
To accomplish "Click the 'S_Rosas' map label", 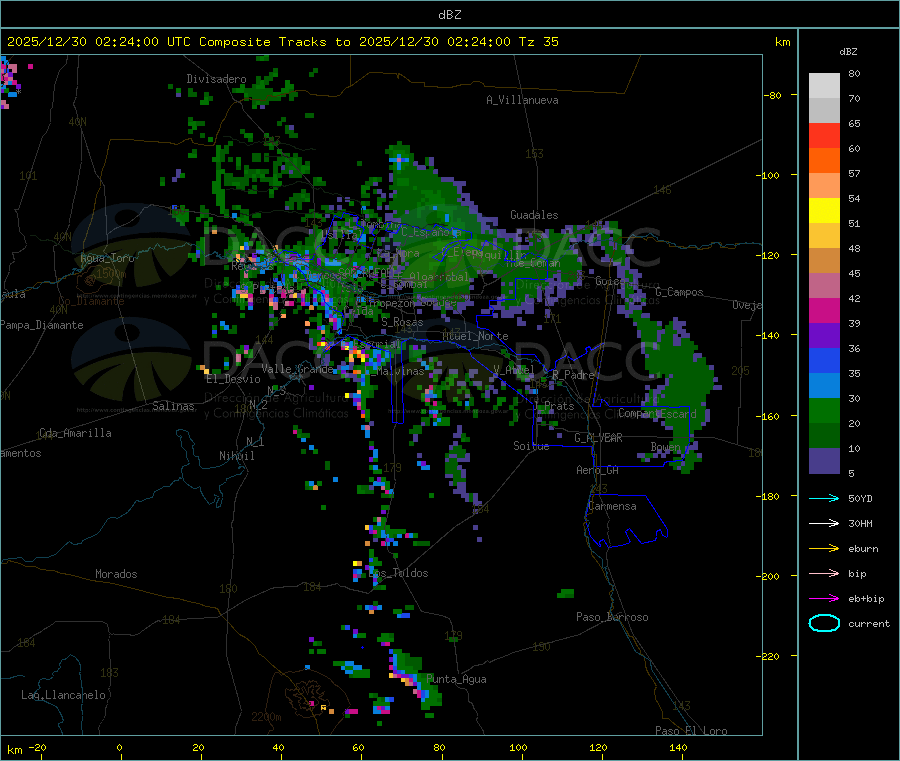I will [402, 323].
